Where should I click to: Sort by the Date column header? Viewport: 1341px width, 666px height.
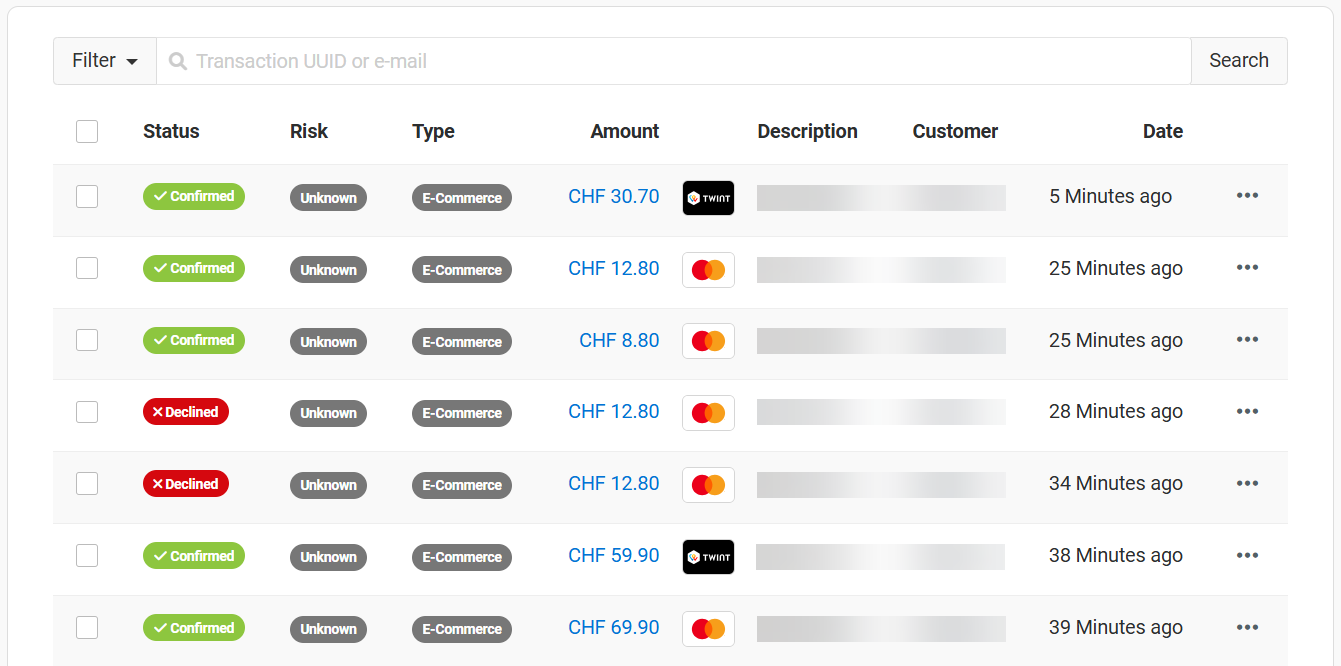pos(1162,131)
